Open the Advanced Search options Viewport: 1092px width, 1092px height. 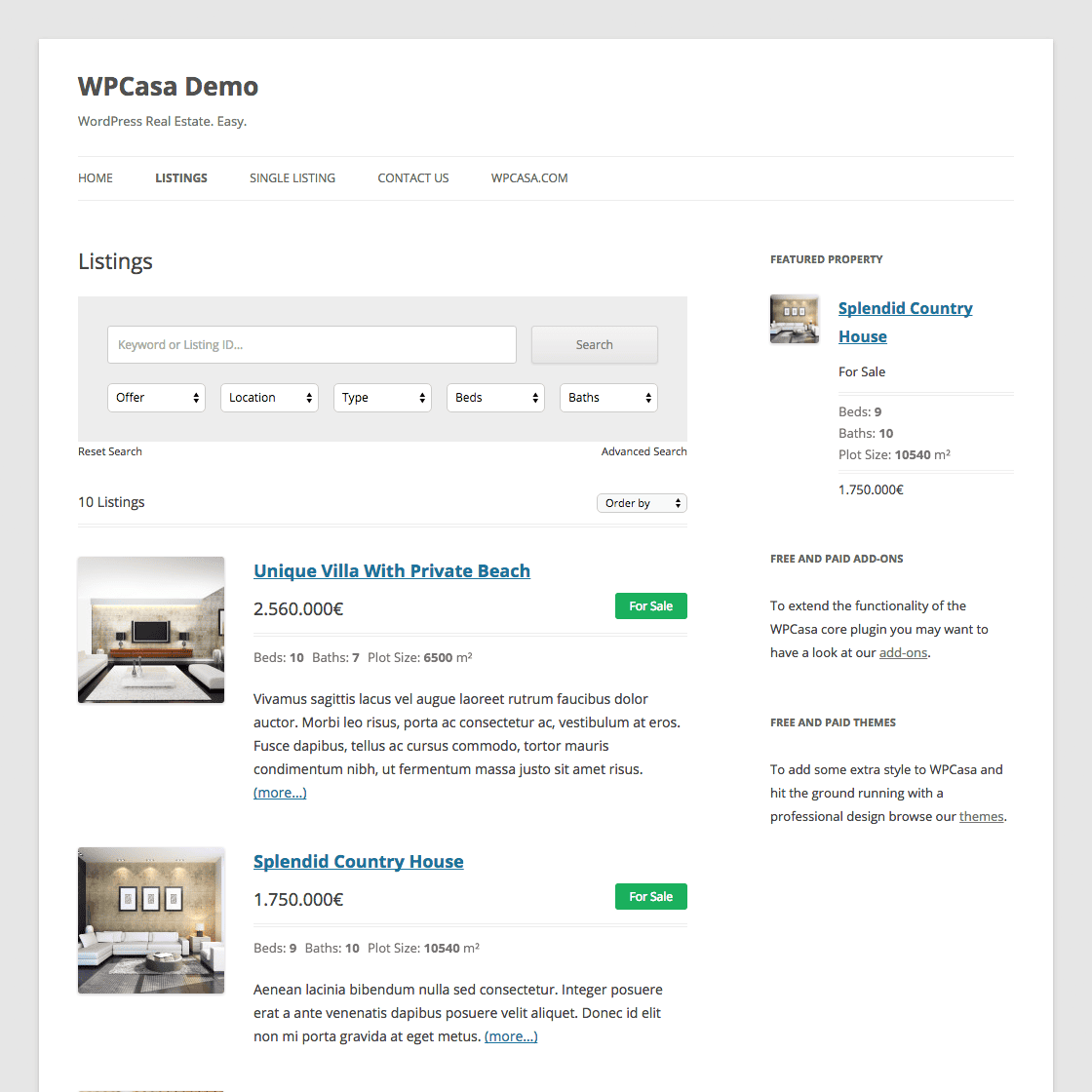643,450
